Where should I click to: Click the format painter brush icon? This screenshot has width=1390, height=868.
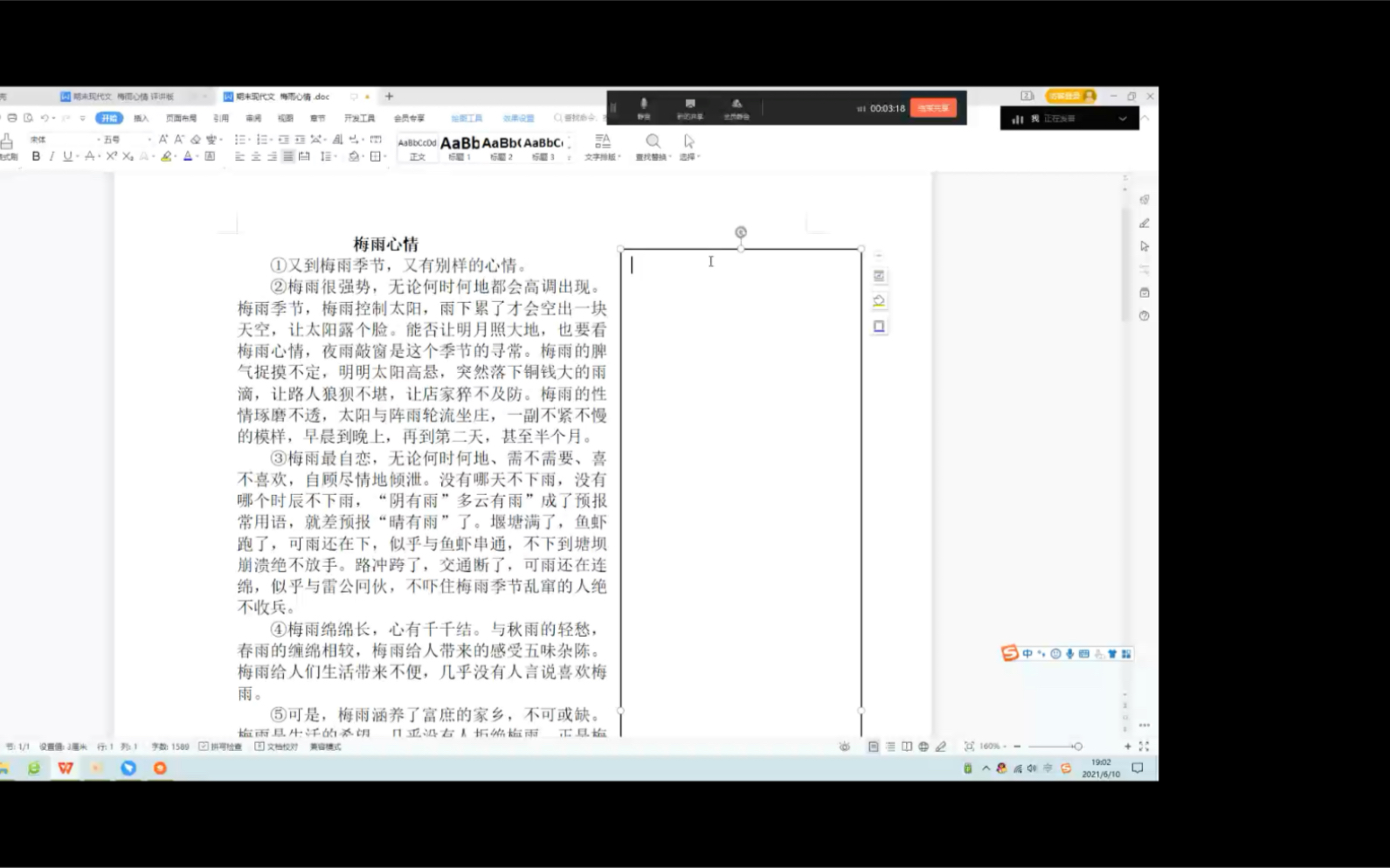7,141
